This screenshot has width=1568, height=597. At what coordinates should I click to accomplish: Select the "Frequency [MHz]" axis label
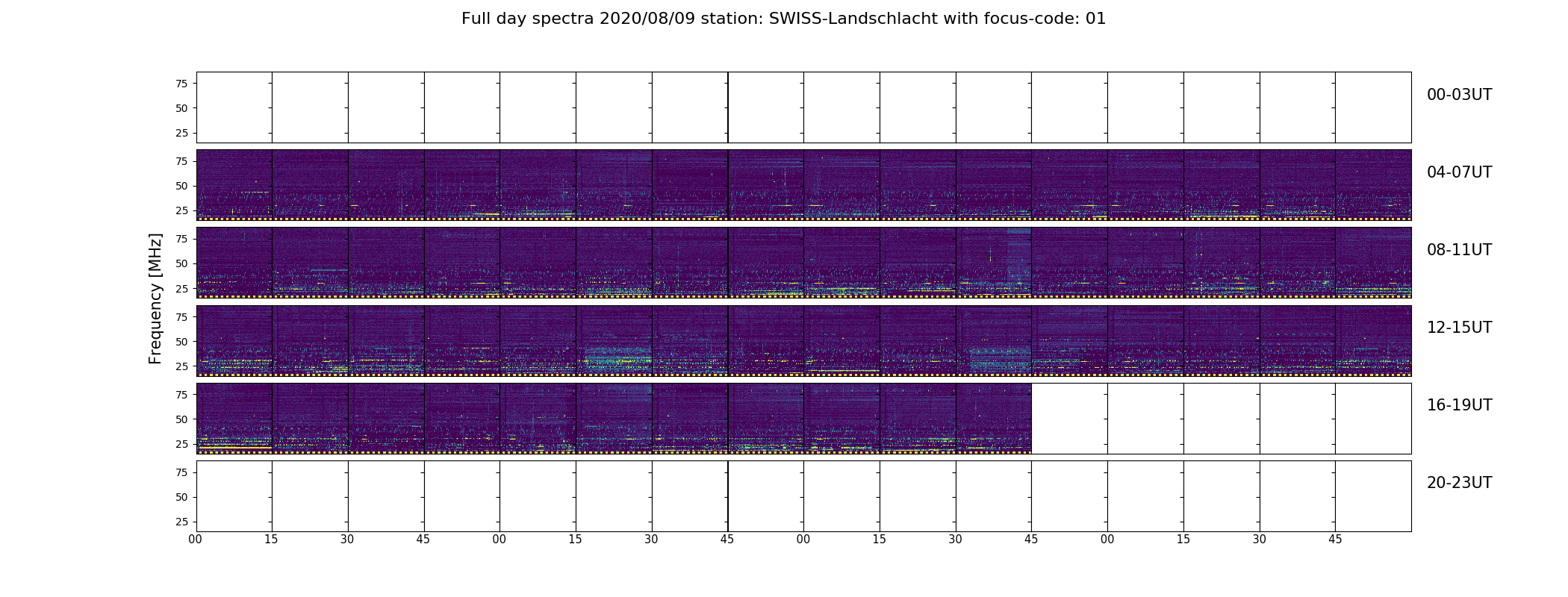tap(155, 298)
